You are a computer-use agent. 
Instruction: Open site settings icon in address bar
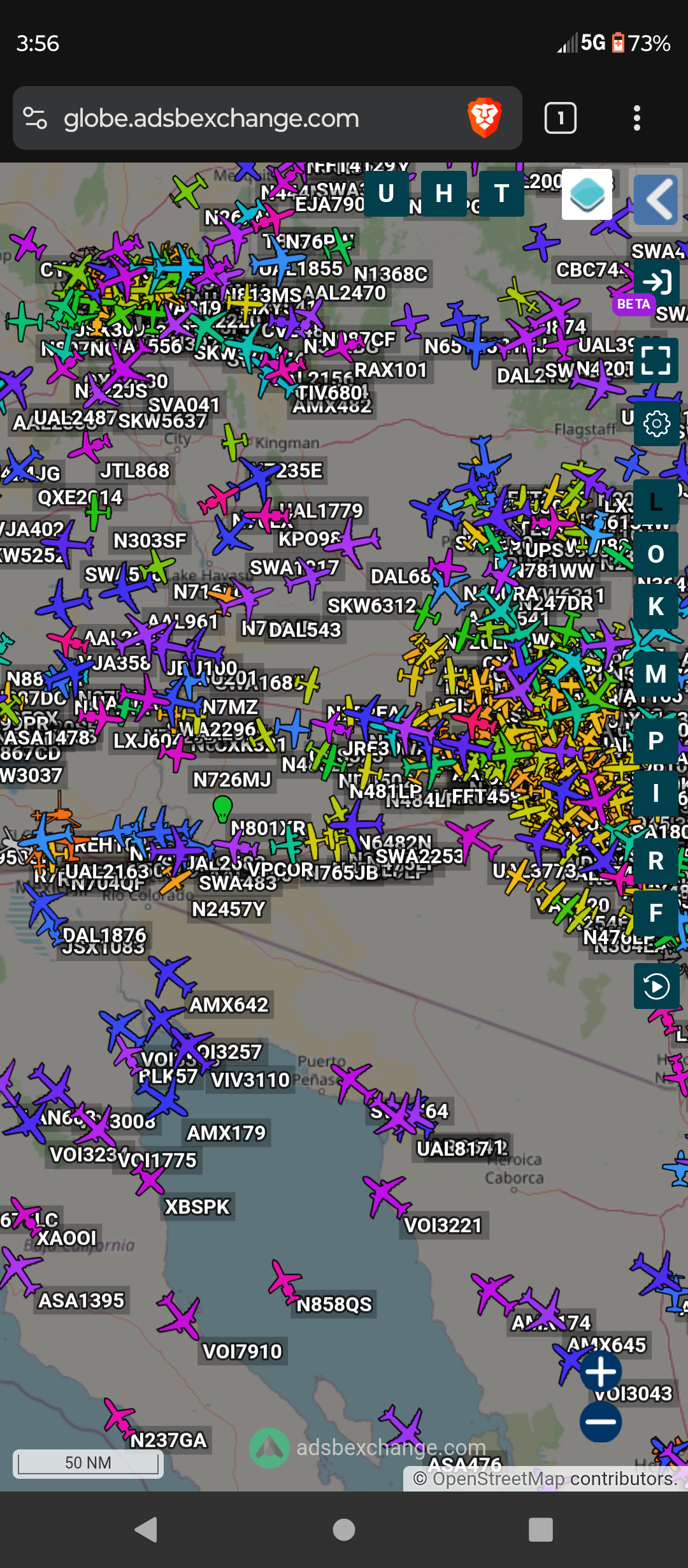(35, 118)
